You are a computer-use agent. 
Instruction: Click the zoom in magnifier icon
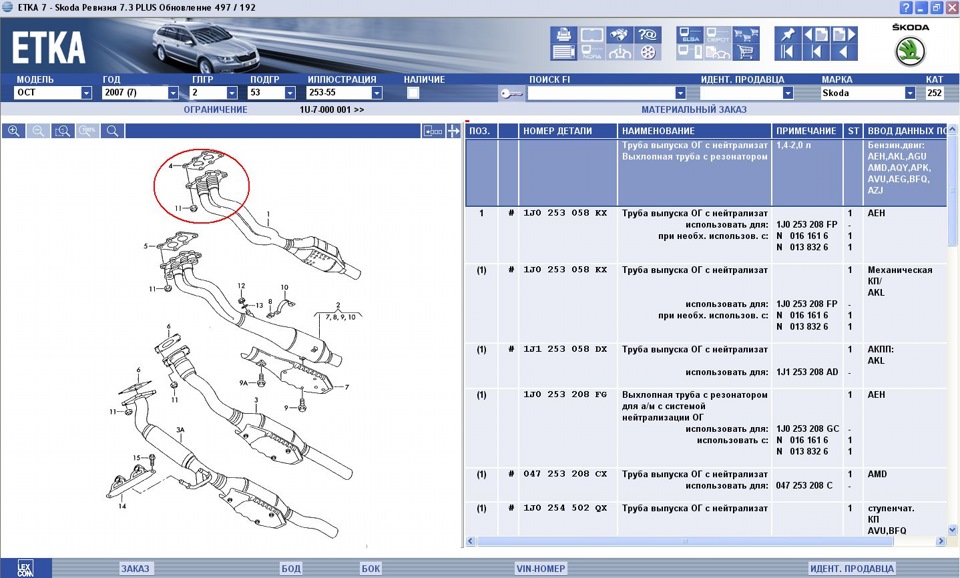pyautogui.click(x=13, y=130)
